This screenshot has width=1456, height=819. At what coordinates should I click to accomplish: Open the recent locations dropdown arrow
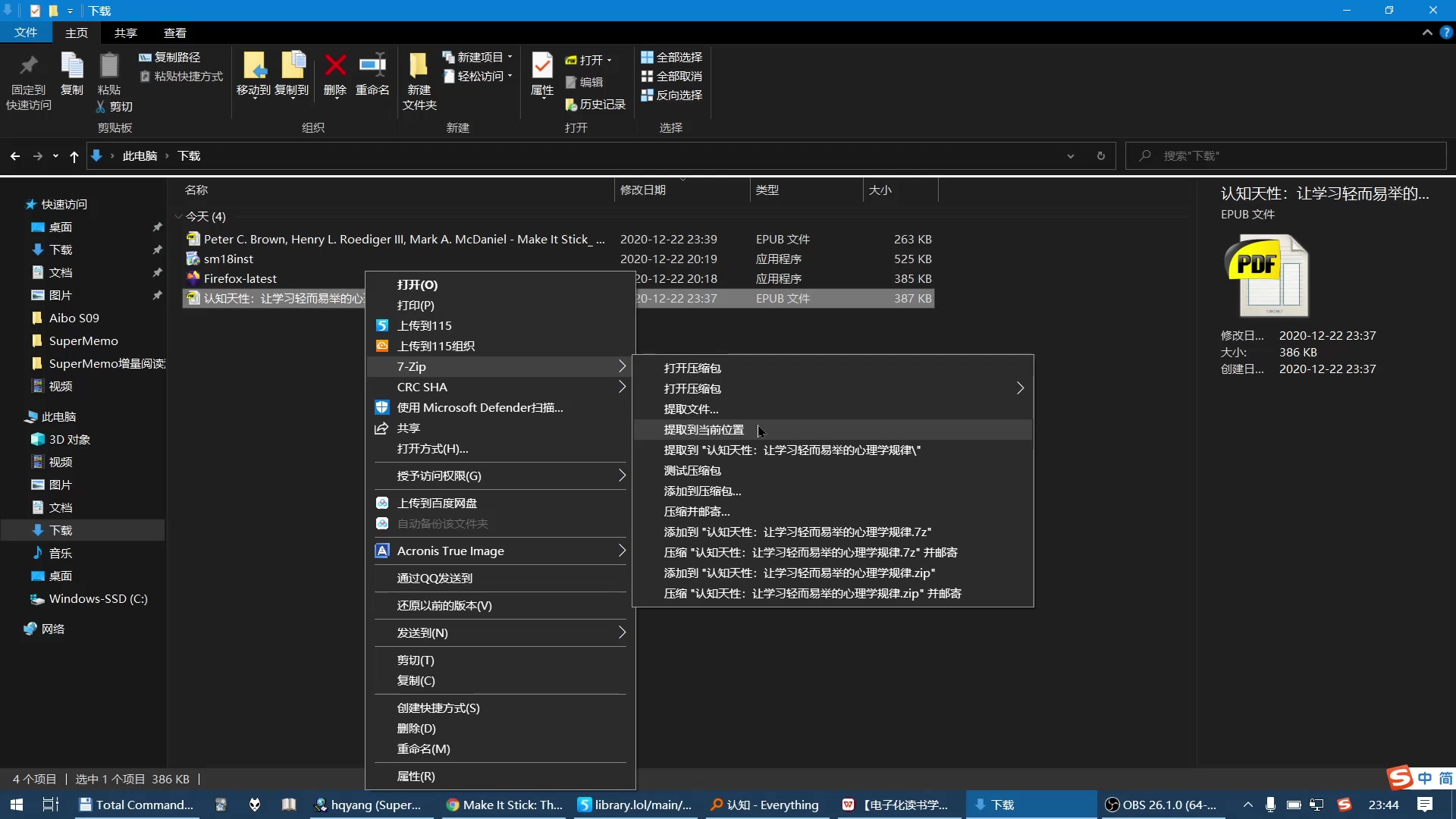(55, 156)
